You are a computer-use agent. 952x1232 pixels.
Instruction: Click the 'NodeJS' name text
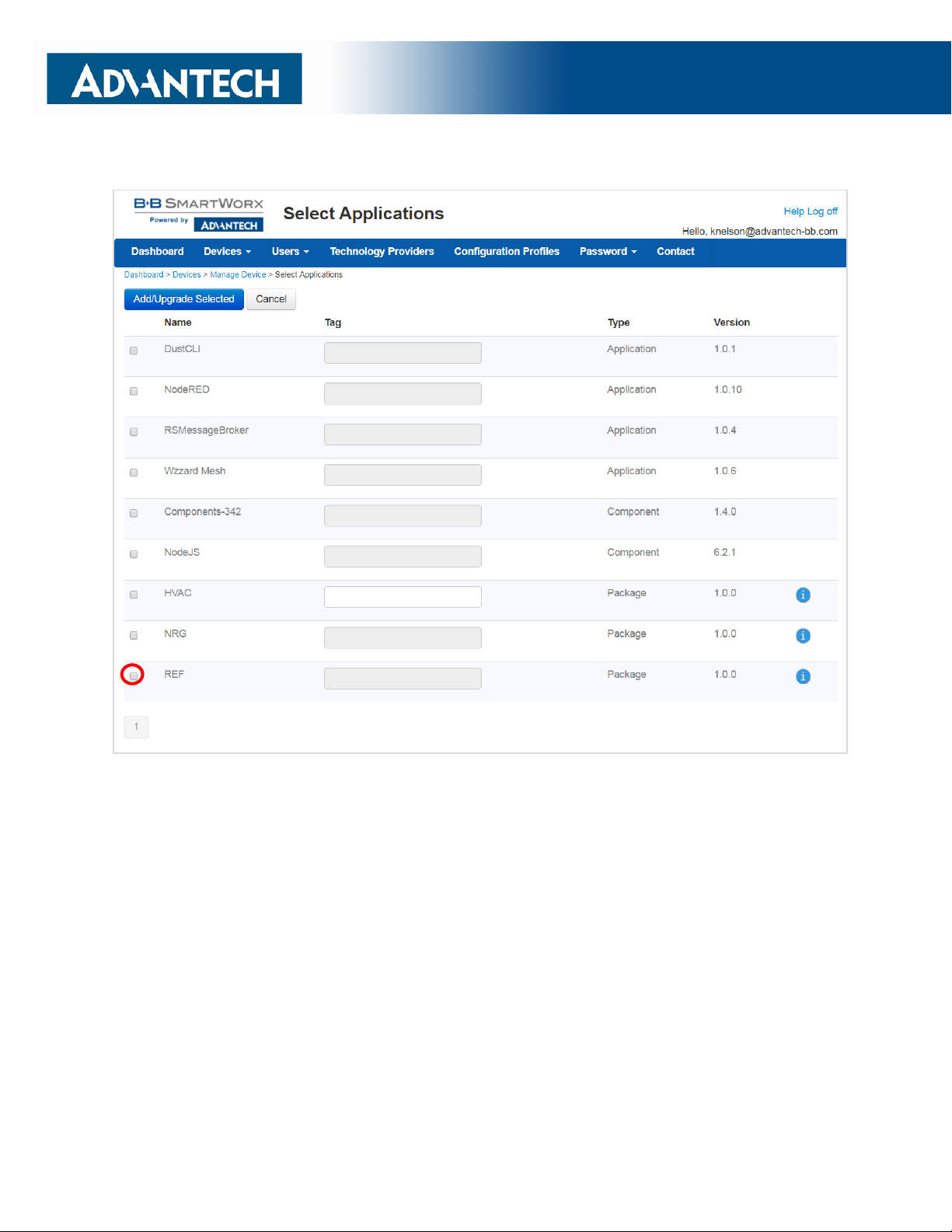(182, 553)
